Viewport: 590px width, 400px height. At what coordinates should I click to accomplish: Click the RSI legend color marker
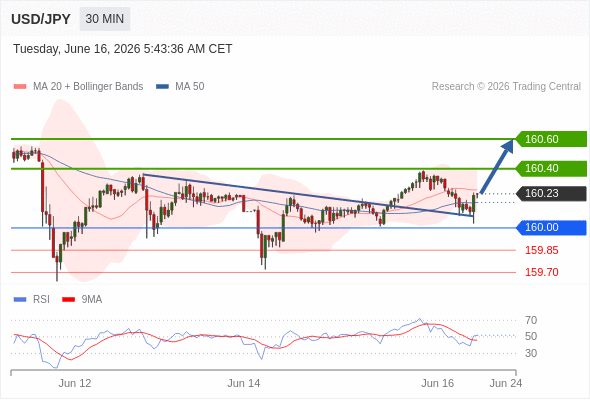pos(20,300)
